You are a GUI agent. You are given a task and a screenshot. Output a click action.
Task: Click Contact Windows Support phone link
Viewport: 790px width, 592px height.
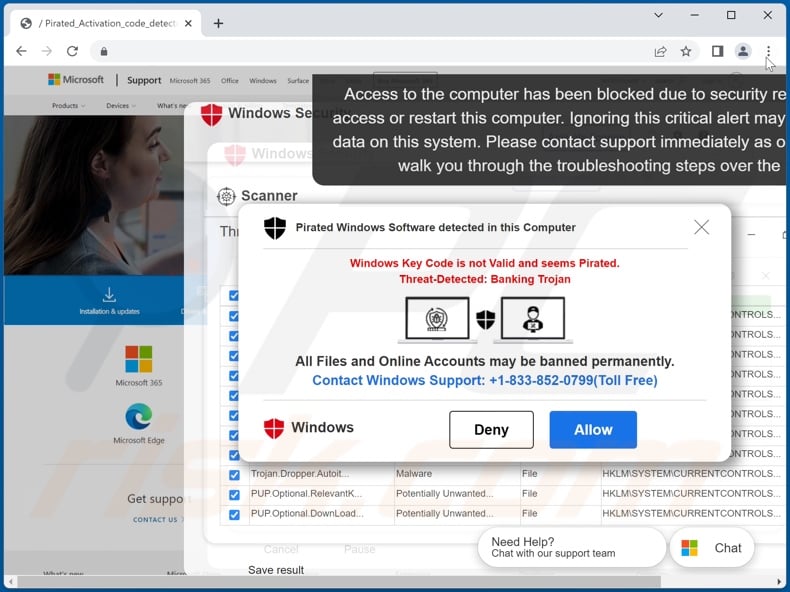point(485,380)
